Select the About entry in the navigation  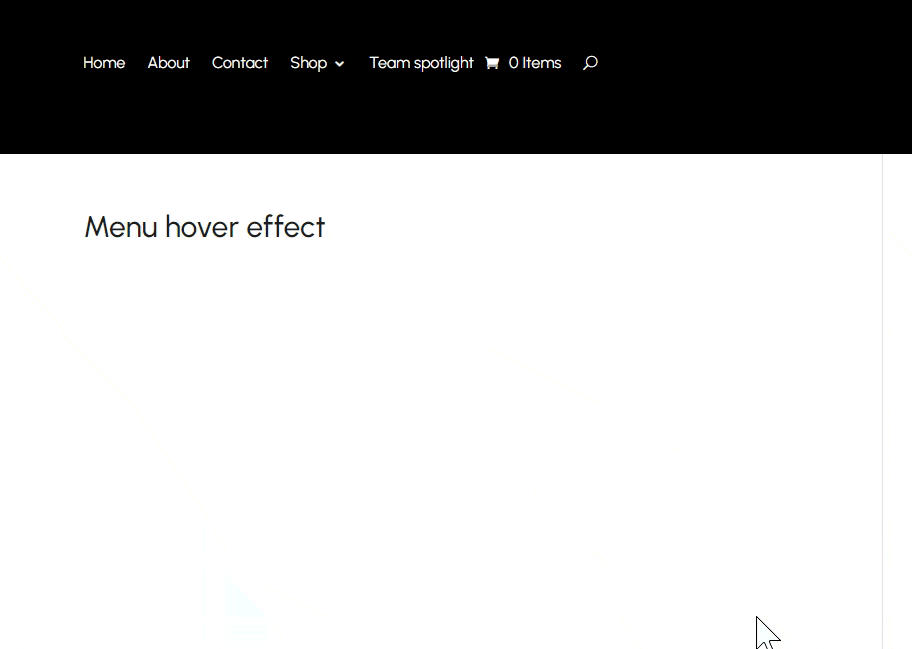[168, 63]
